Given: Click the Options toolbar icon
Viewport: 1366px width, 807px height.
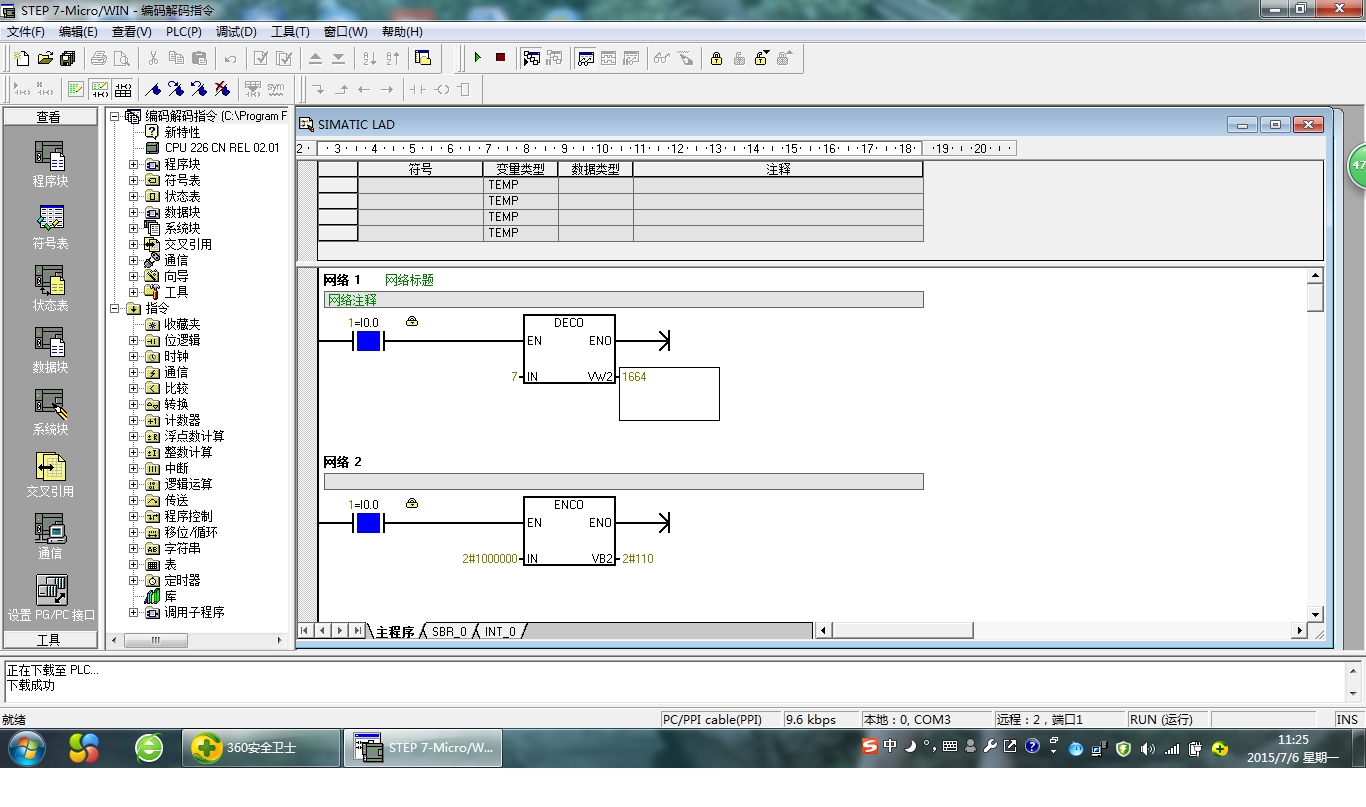Looking at the screenshot, I should 423,59.
